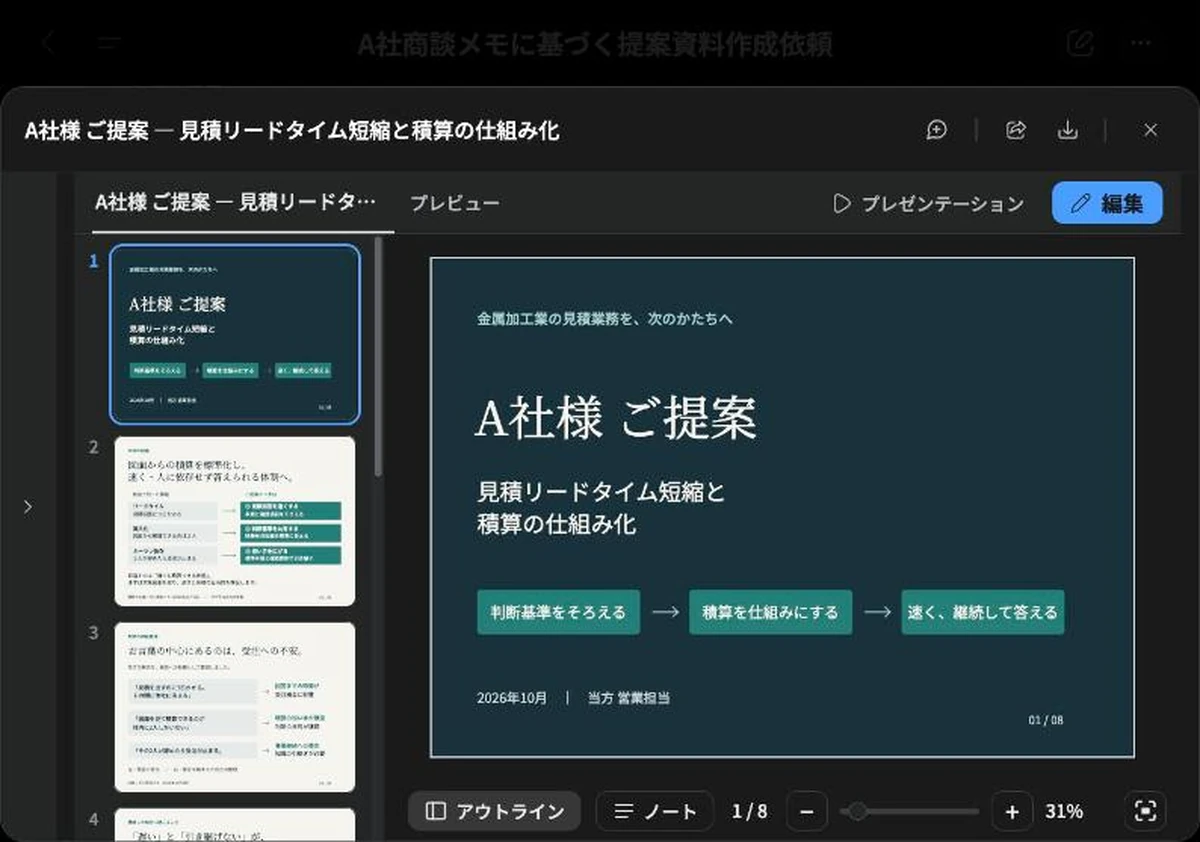Click the share icon in header

point(1016,130)
